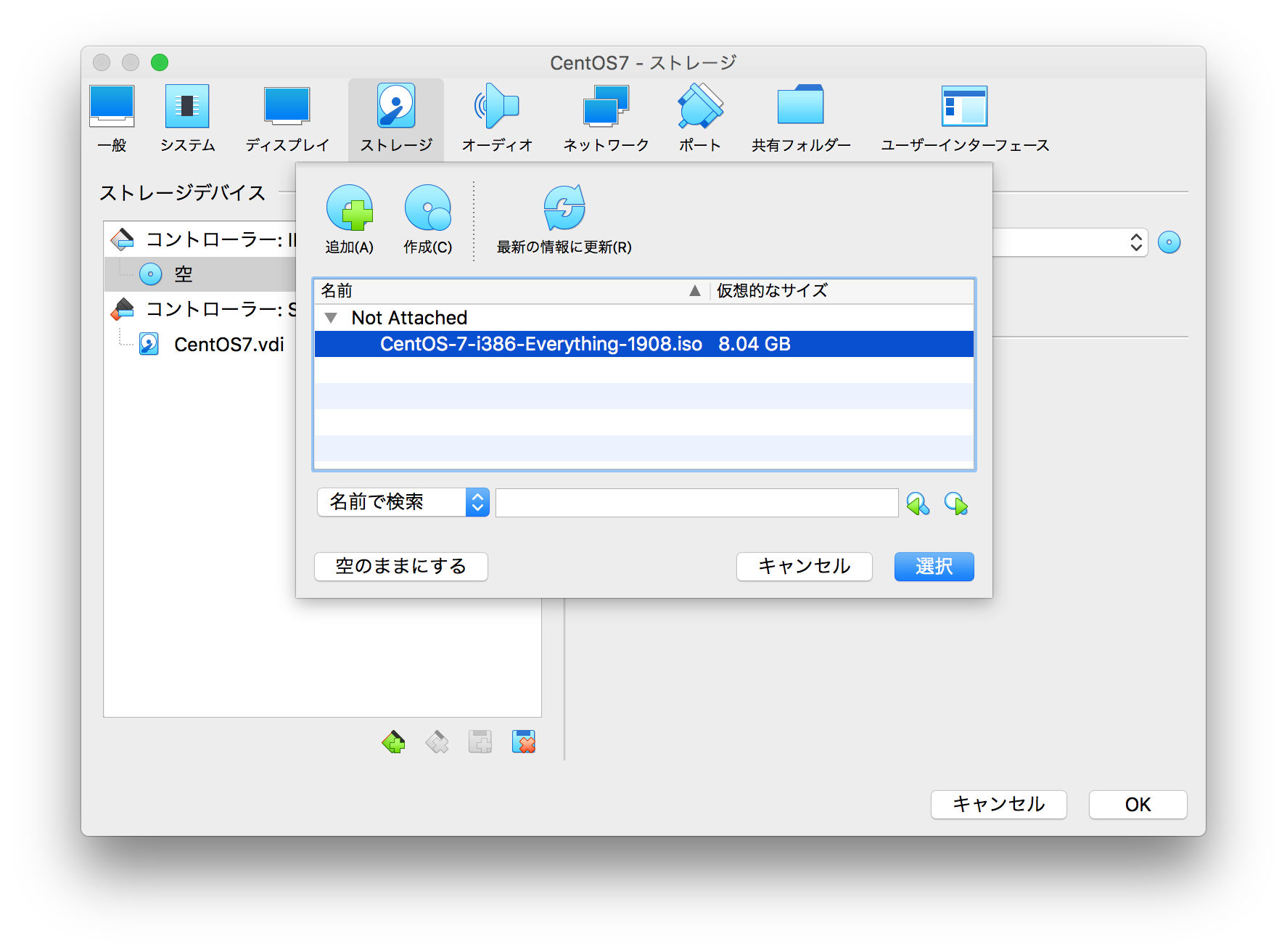Click the 空のままにする button
This screenshot has width=1287, height=952.
(x=400, y=567)
